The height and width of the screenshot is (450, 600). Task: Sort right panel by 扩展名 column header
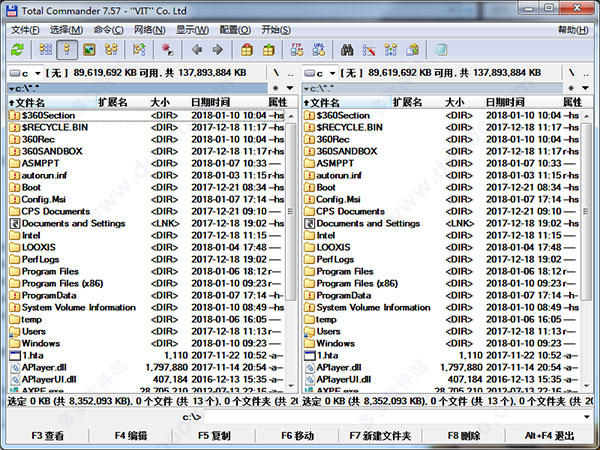tap(408, 102)
